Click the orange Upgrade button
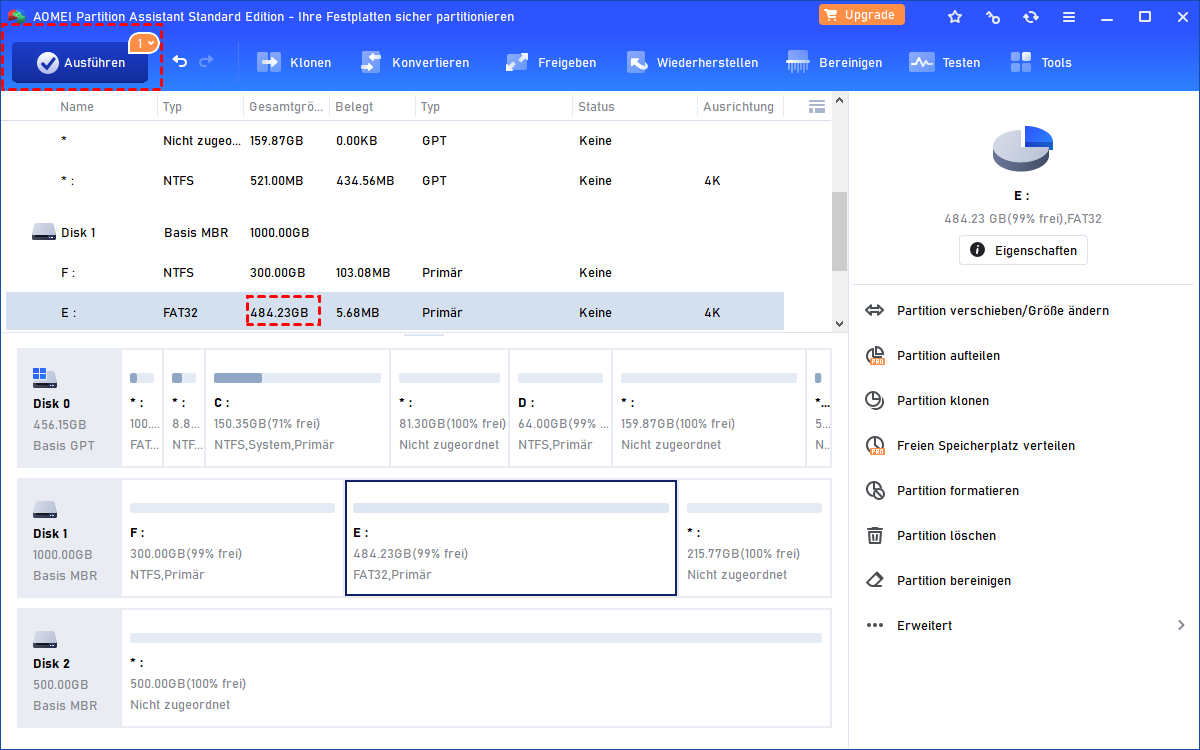Image resolution: width=1200 pixels, height=750 pixels. click(862, 15)
